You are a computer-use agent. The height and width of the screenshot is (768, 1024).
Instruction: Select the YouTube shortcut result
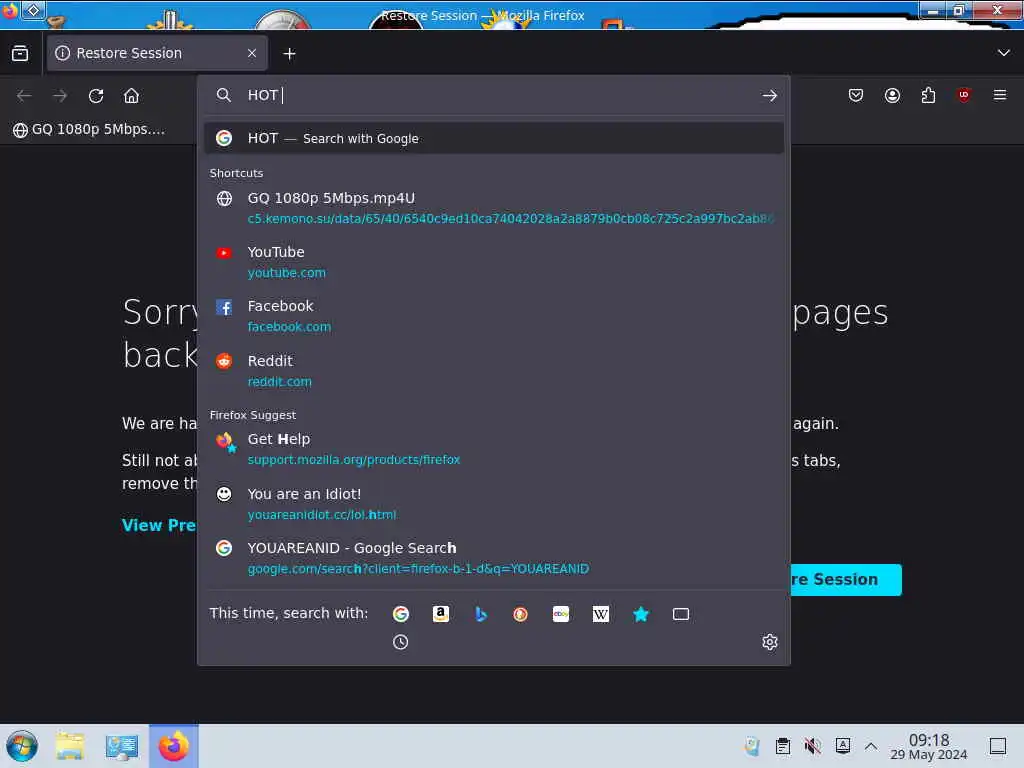(494, 262)
